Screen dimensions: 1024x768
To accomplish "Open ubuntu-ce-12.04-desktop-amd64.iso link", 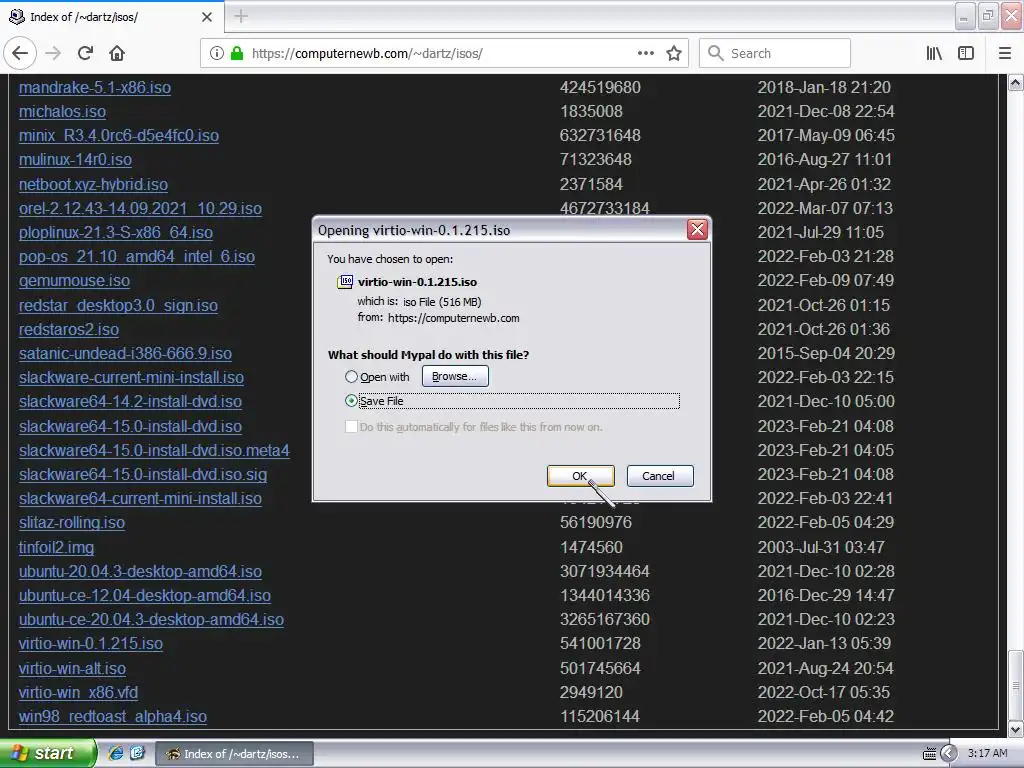I will 144,596.
